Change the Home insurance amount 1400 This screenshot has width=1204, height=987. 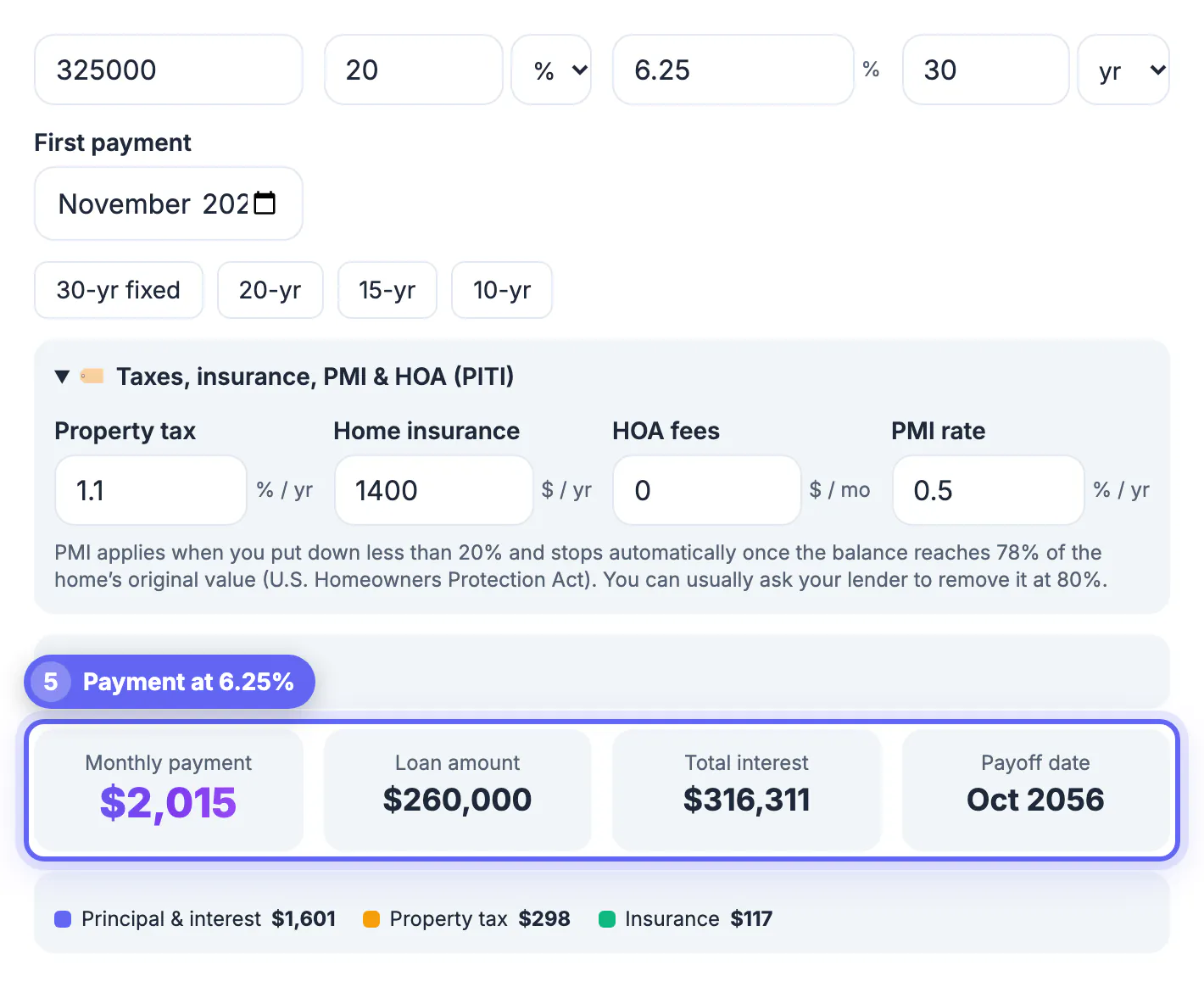click(x=434, y=490)
